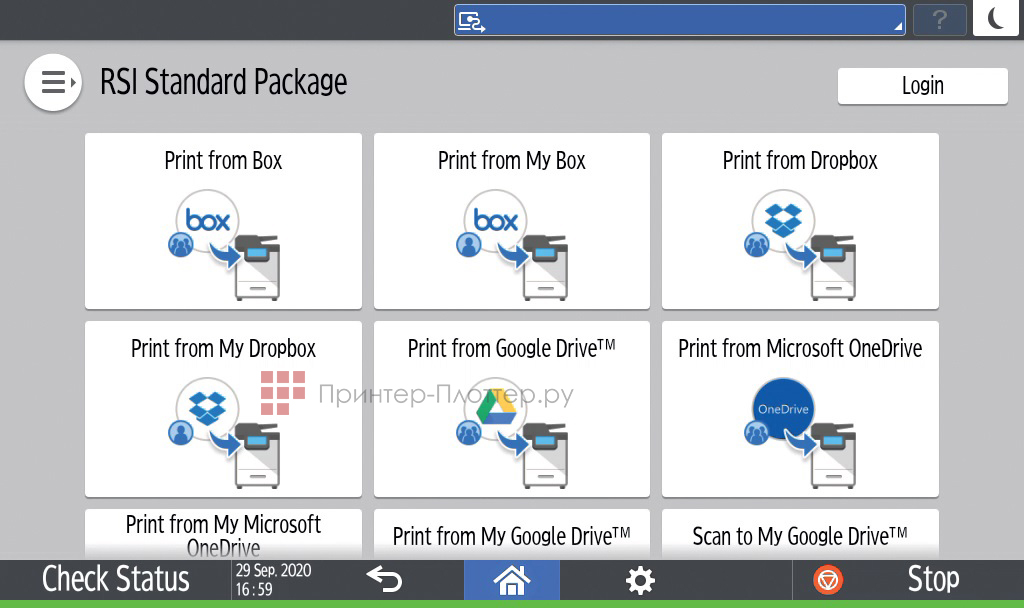Tap the Print from Dropbox icon
This screenshot has width=1024, height=608.
800,242
